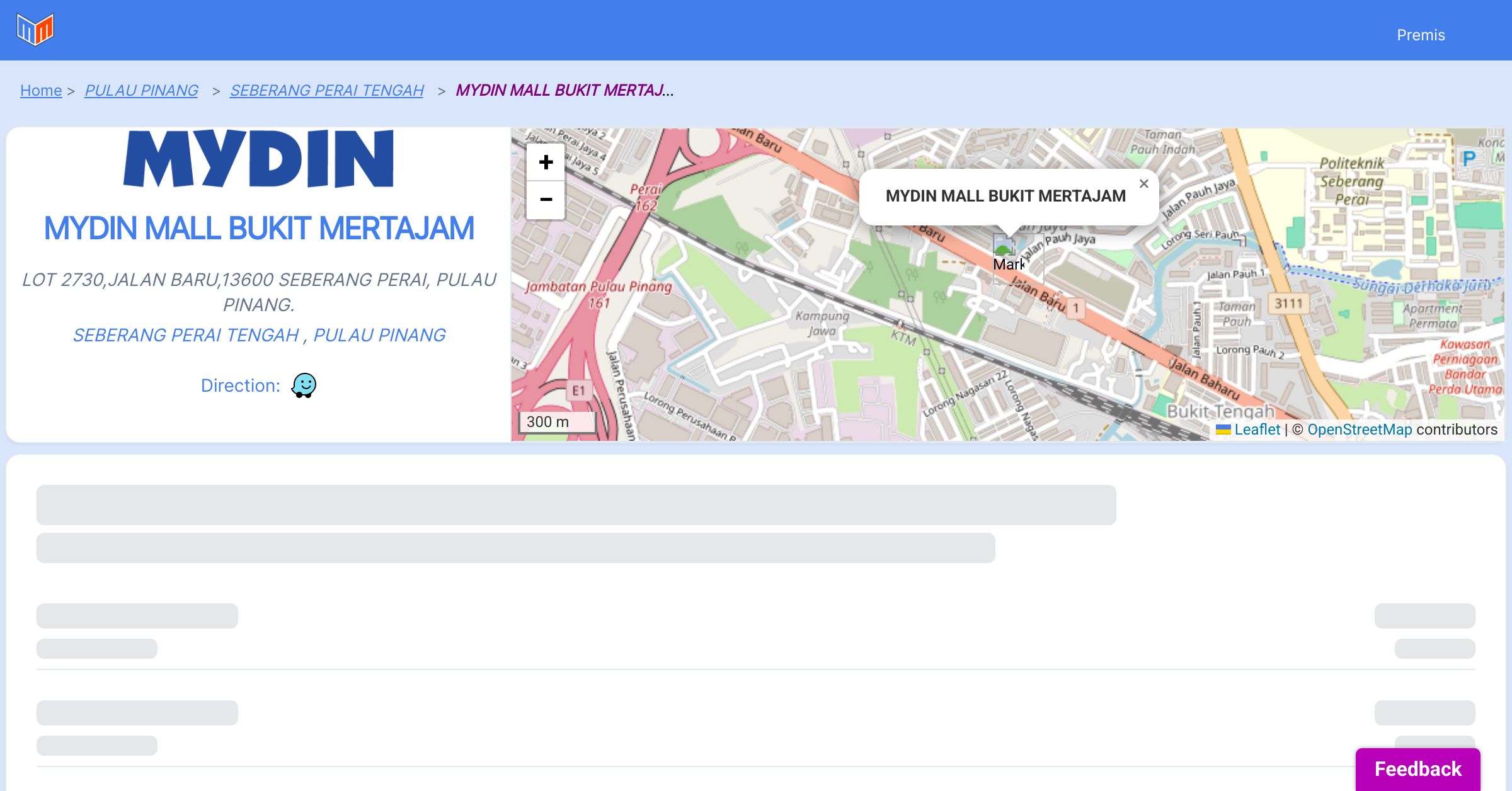
Task: Go to Home breadcrumb link
Action: pos(41,91)
